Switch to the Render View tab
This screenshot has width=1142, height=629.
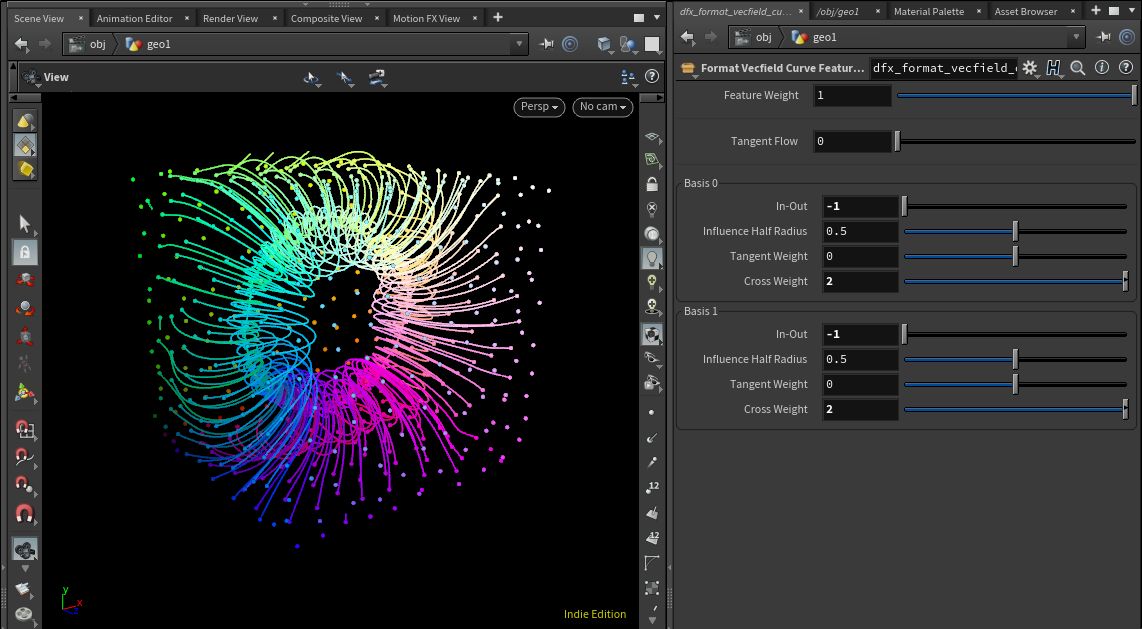pos(230,18)
